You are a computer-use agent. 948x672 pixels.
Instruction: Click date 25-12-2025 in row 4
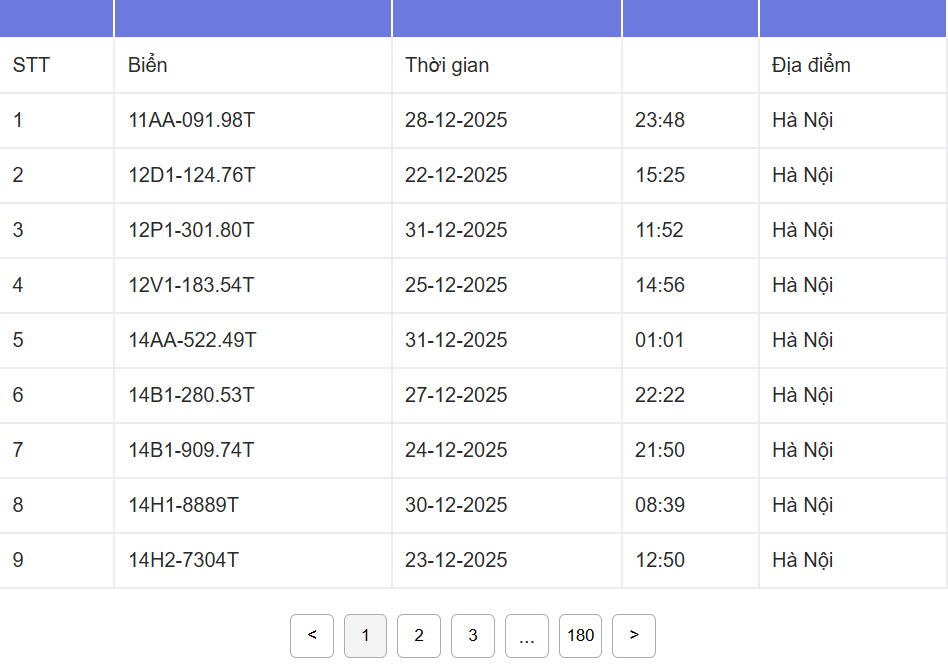pos(456,286)
